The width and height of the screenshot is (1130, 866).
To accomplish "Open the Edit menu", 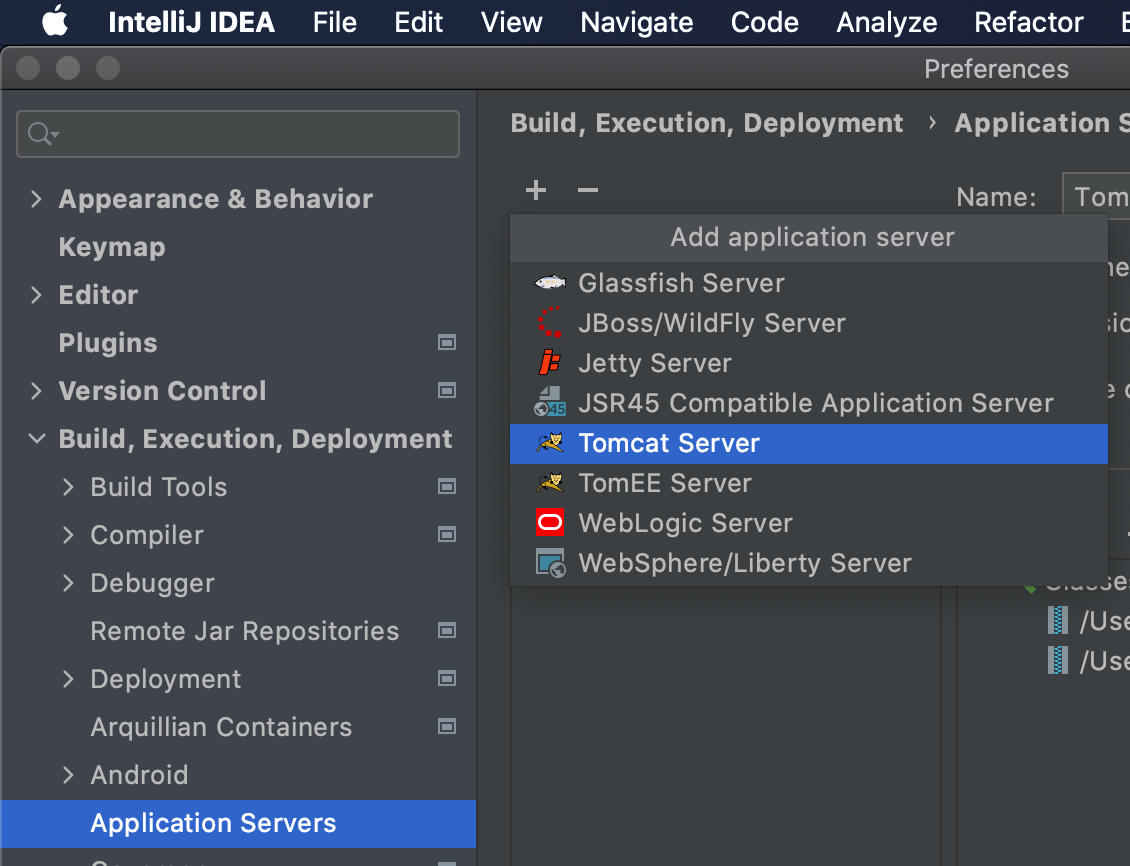I will [x=418, y=22].
